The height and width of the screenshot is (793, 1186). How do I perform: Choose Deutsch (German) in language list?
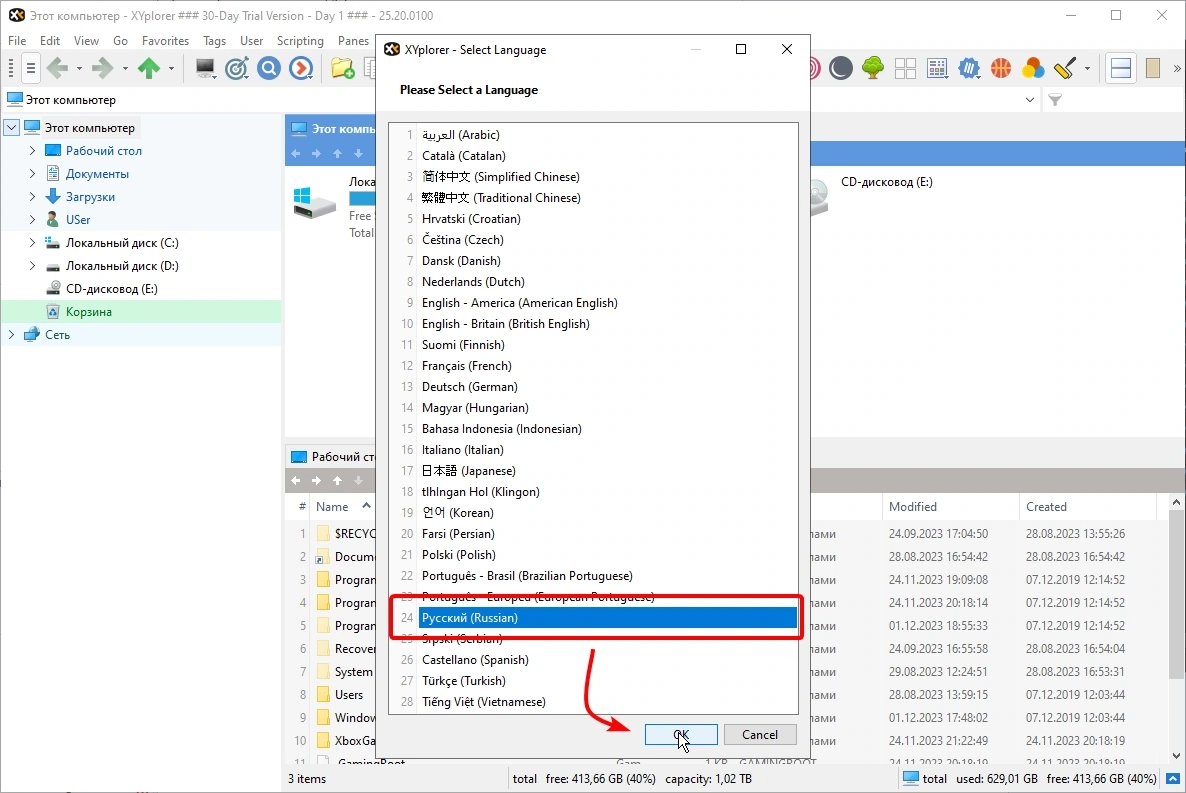tap(608, 387)
